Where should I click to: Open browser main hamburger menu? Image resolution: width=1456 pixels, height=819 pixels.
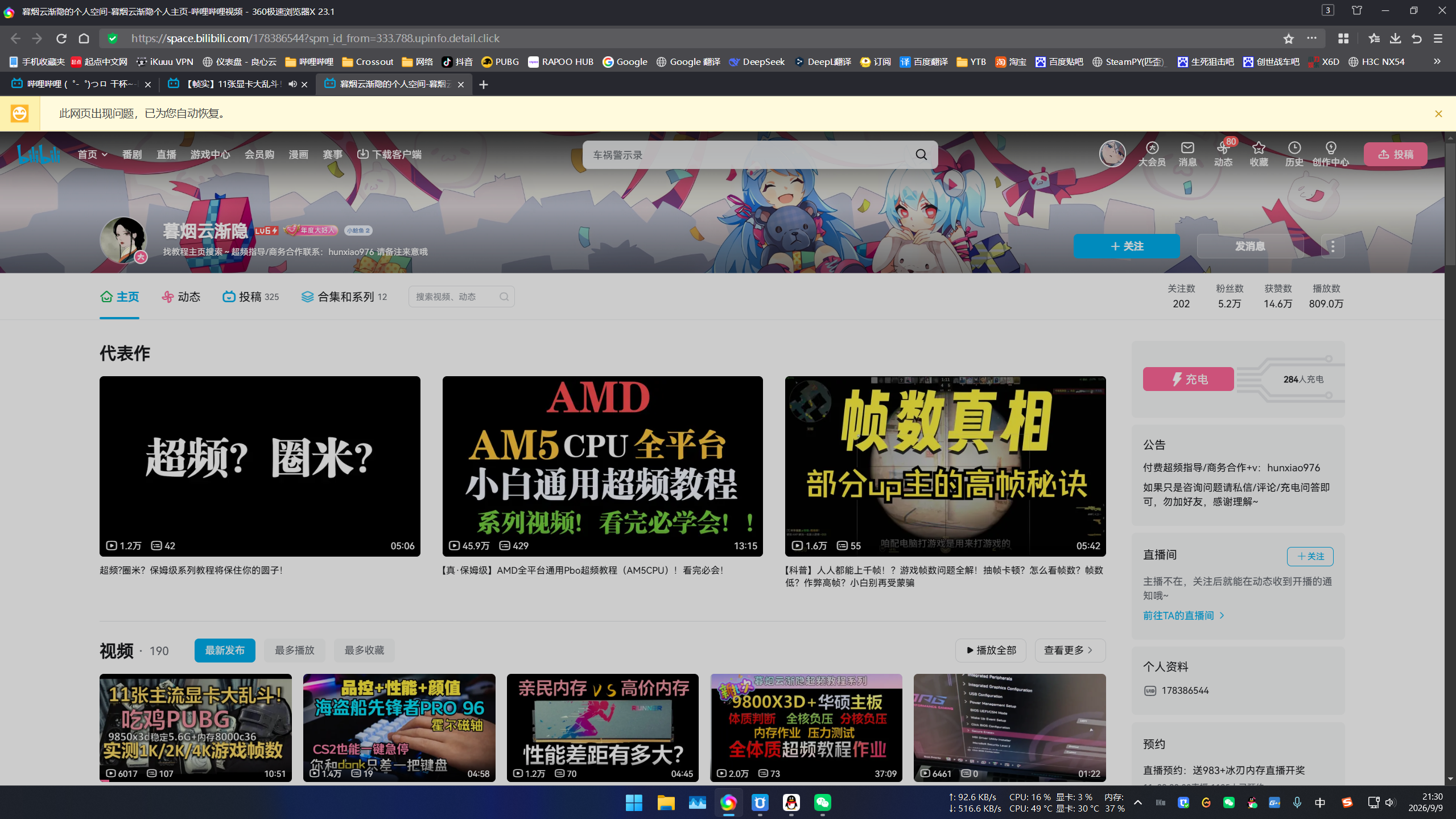pyautogui.click(x=1438, y=38)
